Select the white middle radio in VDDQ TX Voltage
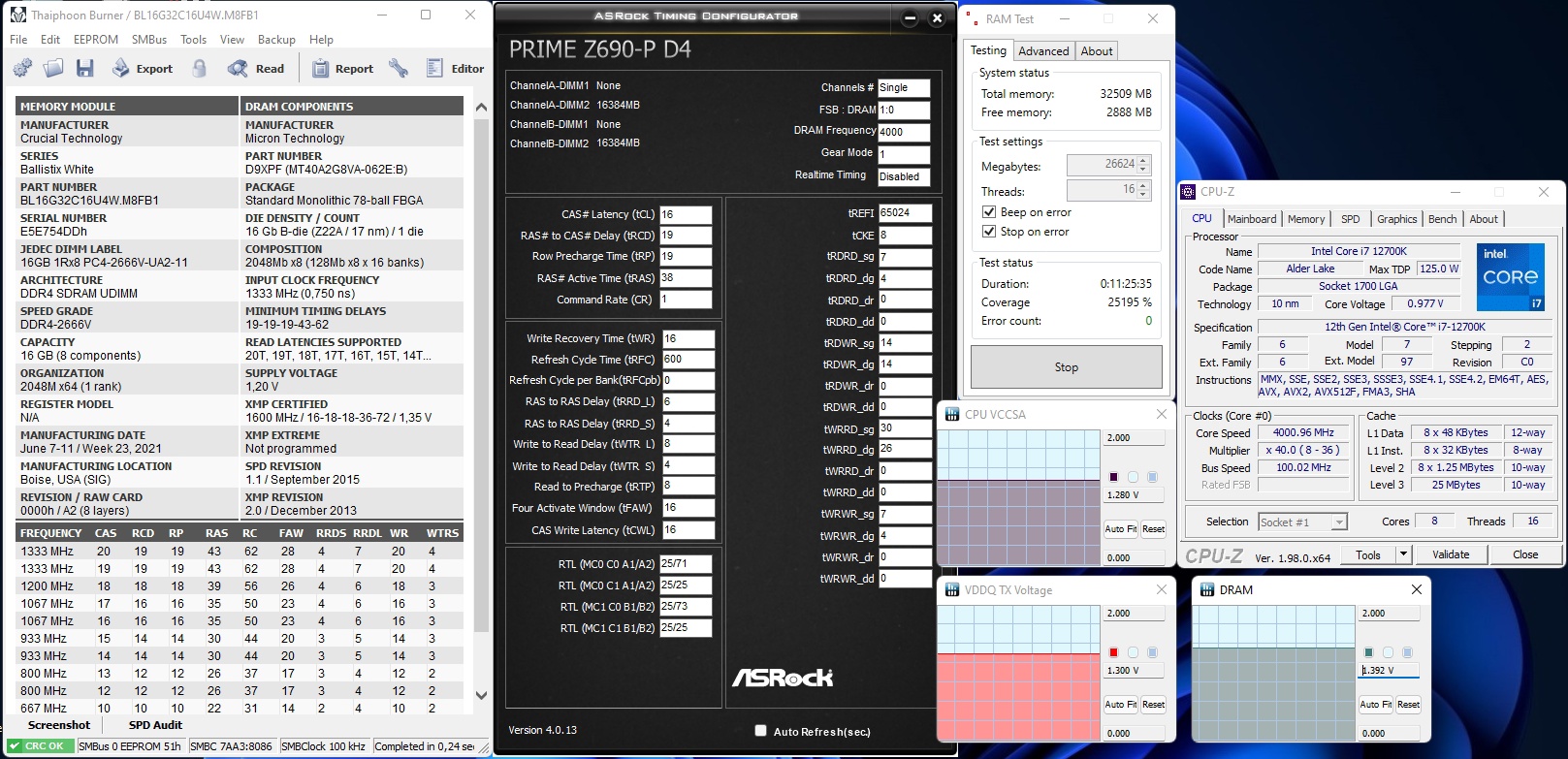The image size is (1568, 759). 1133,652
